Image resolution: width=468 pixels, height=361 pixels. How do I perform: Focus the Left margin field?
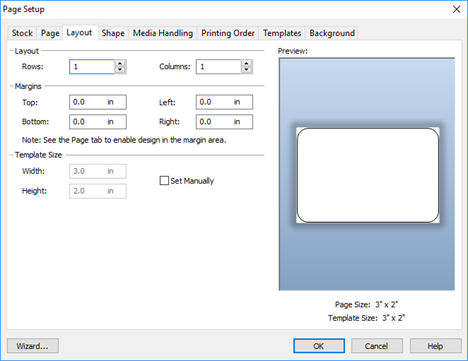pos(224,102)
